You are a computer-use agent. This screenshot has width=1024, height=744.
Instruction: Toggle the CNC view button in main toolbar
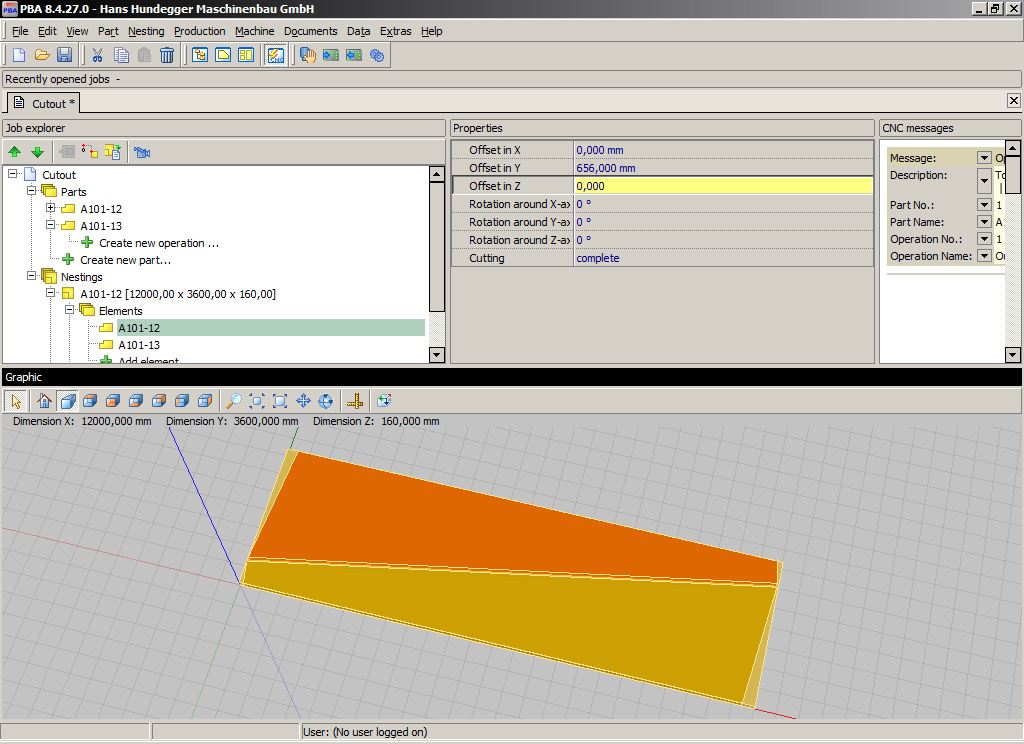coord(275,55)
